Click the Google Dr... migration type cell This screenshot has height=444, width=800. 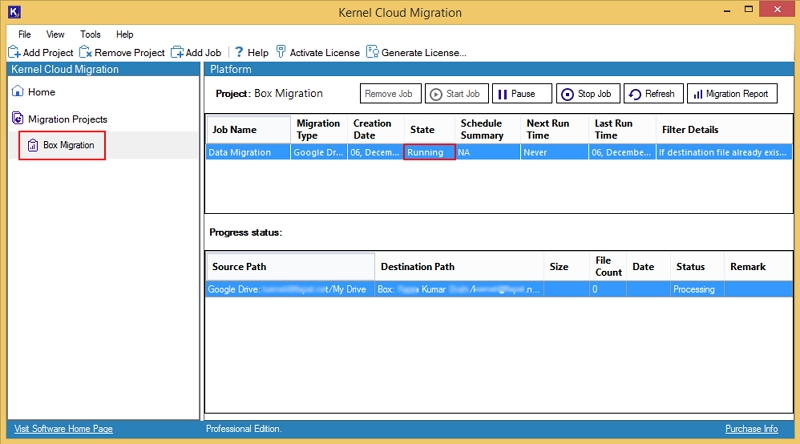coord(319,152)
